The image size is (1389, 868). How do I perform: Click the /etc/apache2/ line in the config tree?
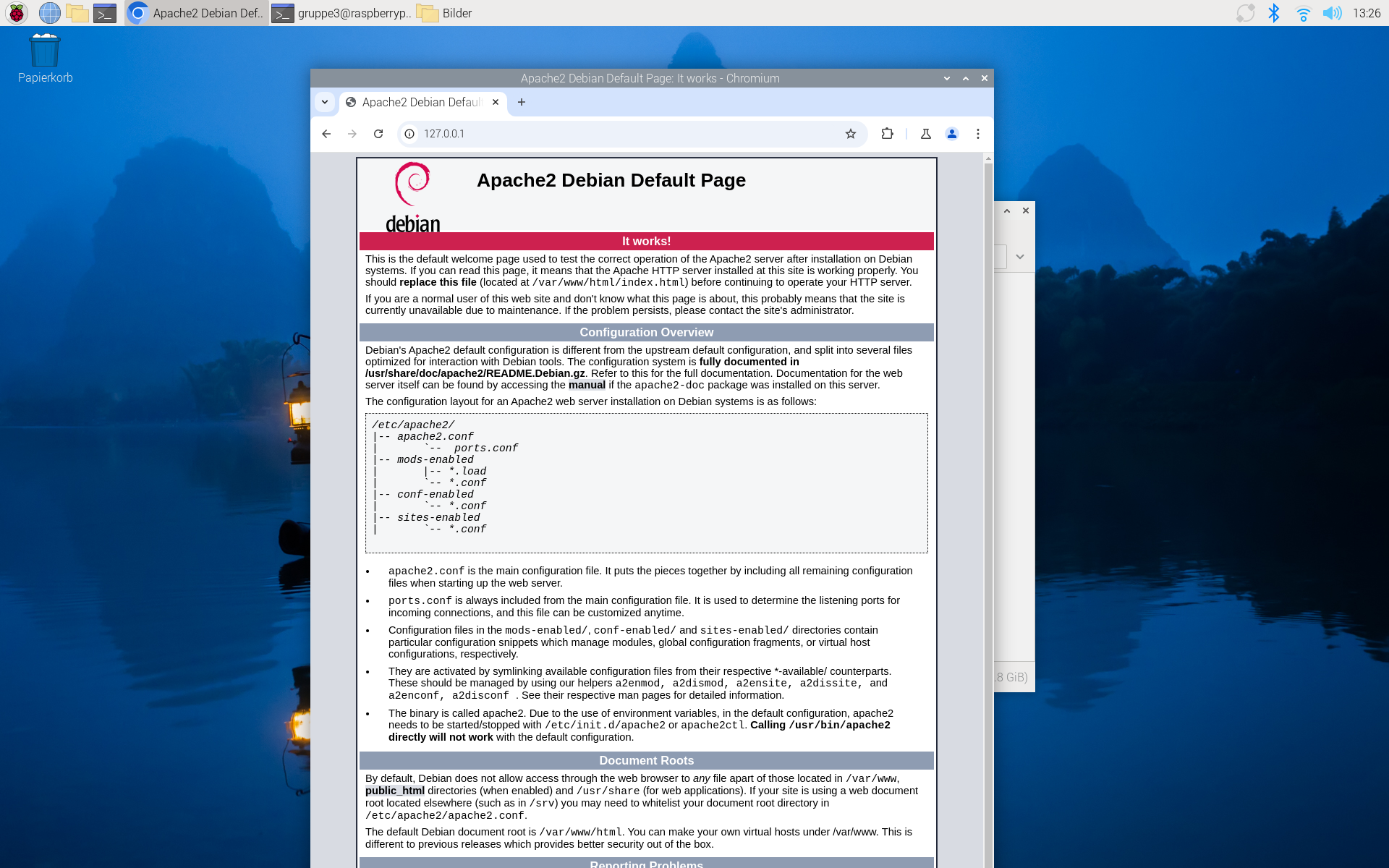point(413,425)
